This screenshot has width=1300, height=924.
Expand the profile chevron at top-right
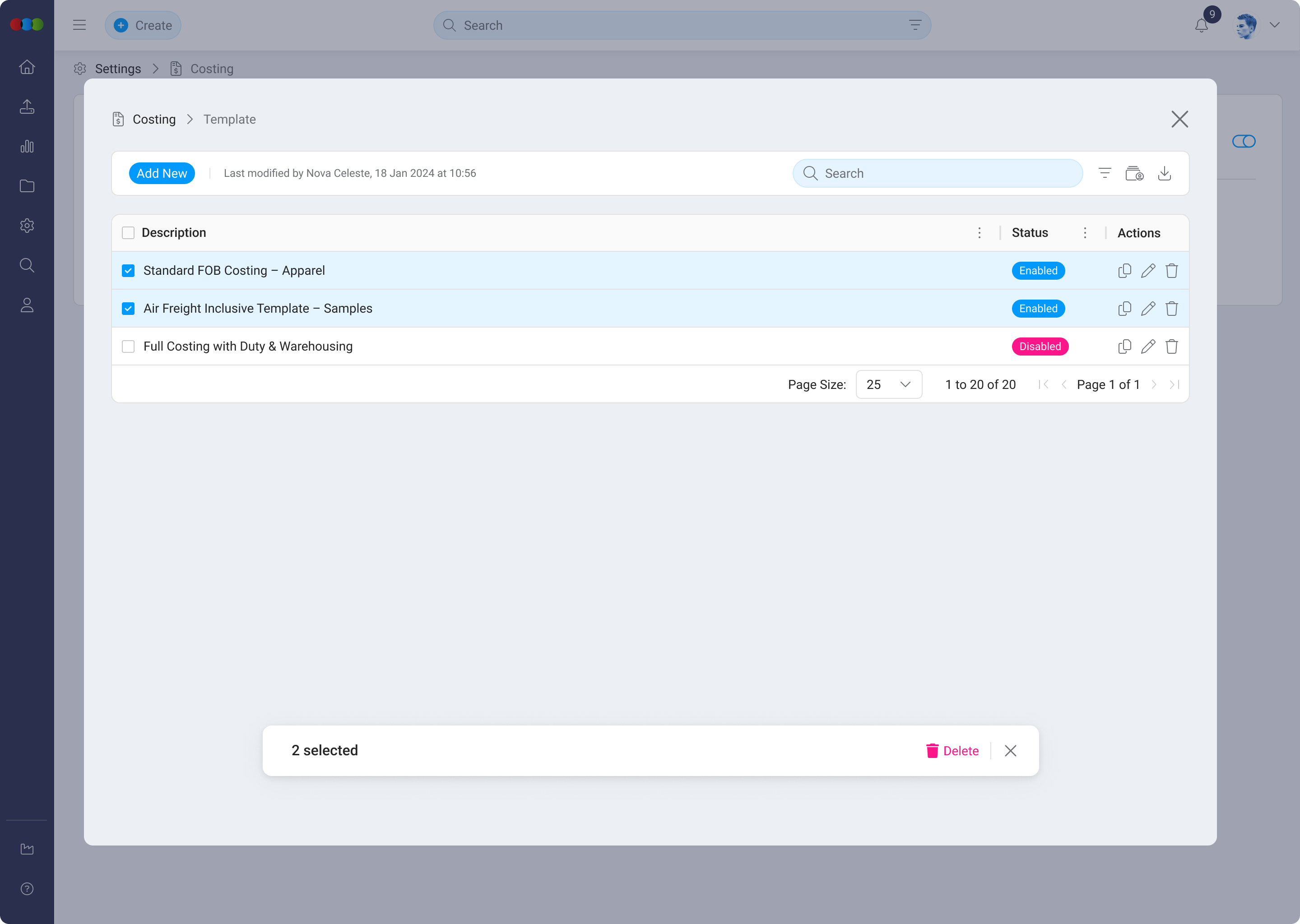pos(1274,25)
